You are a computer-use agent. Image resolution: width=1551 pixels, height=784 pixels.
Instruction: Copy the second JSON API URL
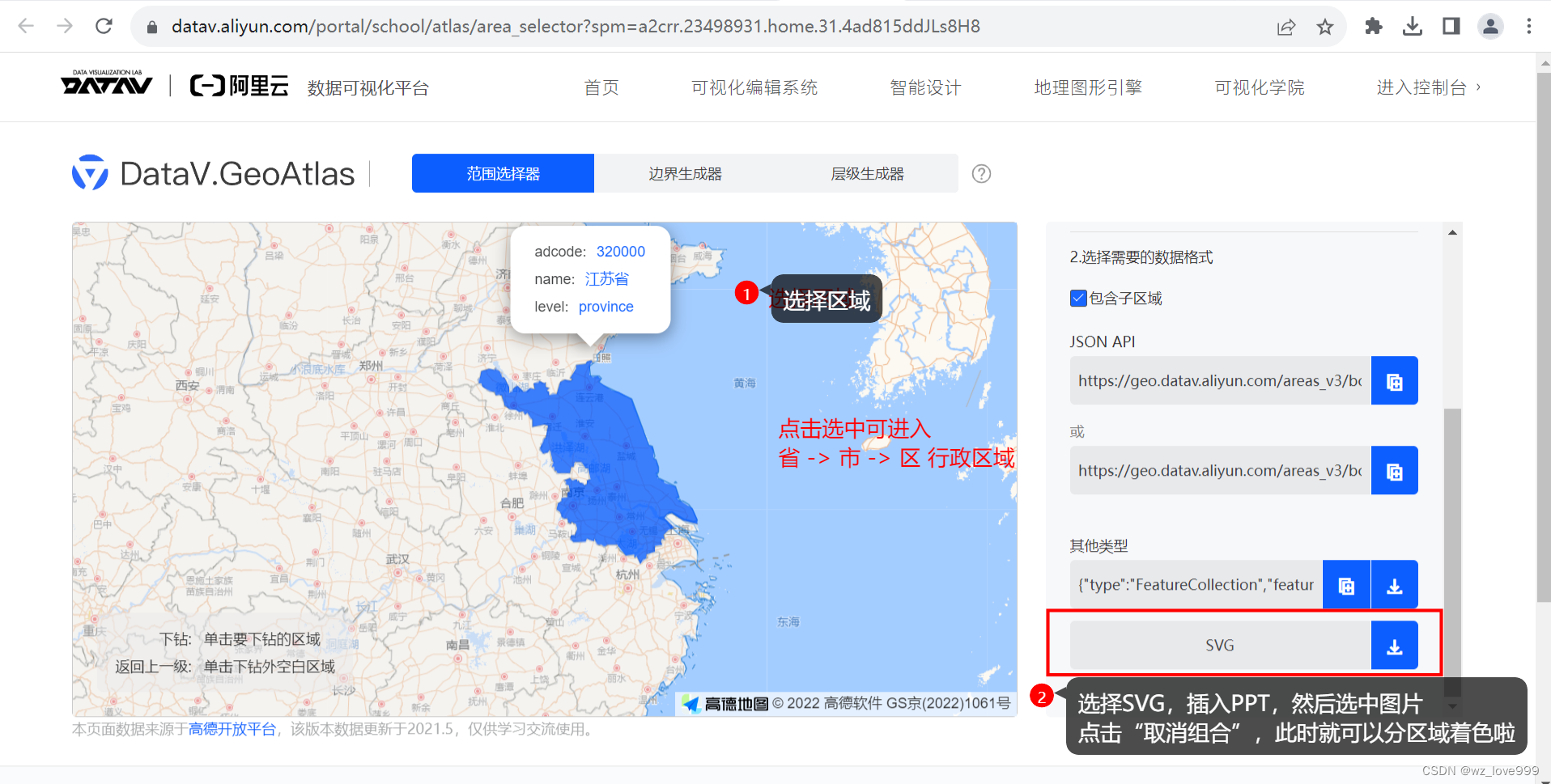click(1394, 470)
